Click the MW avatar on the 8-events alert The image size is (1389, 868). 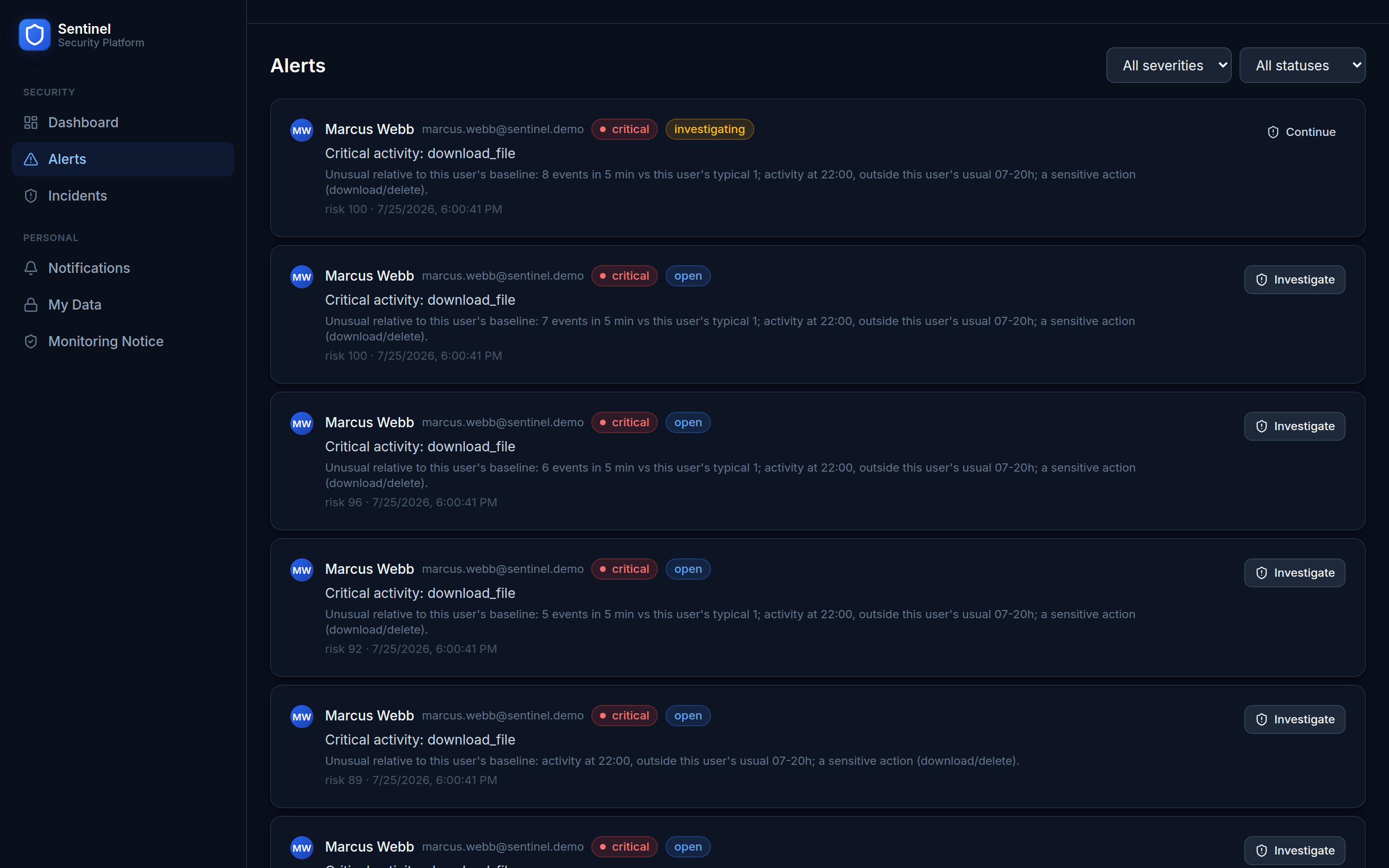pos(302,130)
